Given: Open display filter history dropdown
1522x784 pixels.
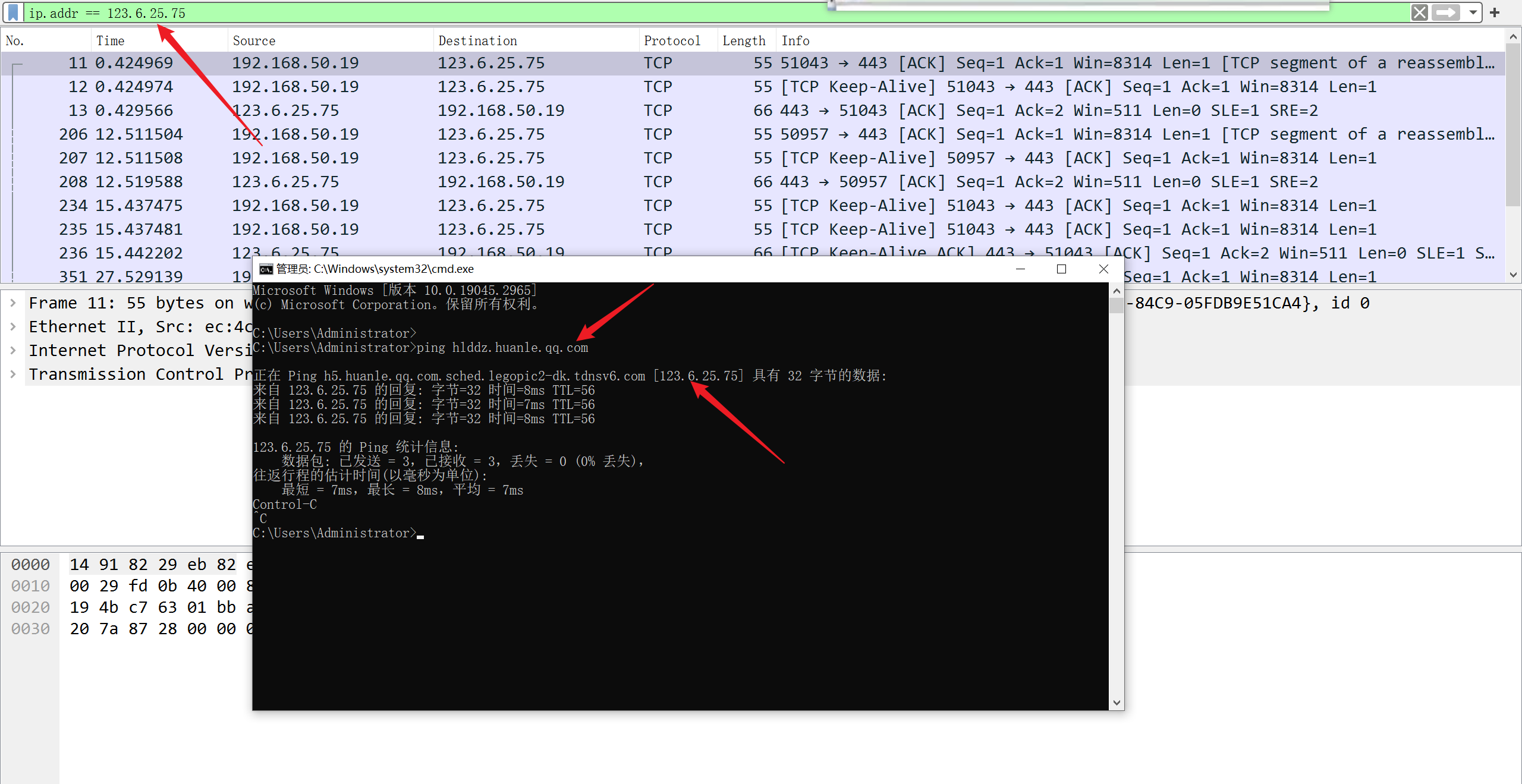Looking at the screenshot, I should point(1473,12).
